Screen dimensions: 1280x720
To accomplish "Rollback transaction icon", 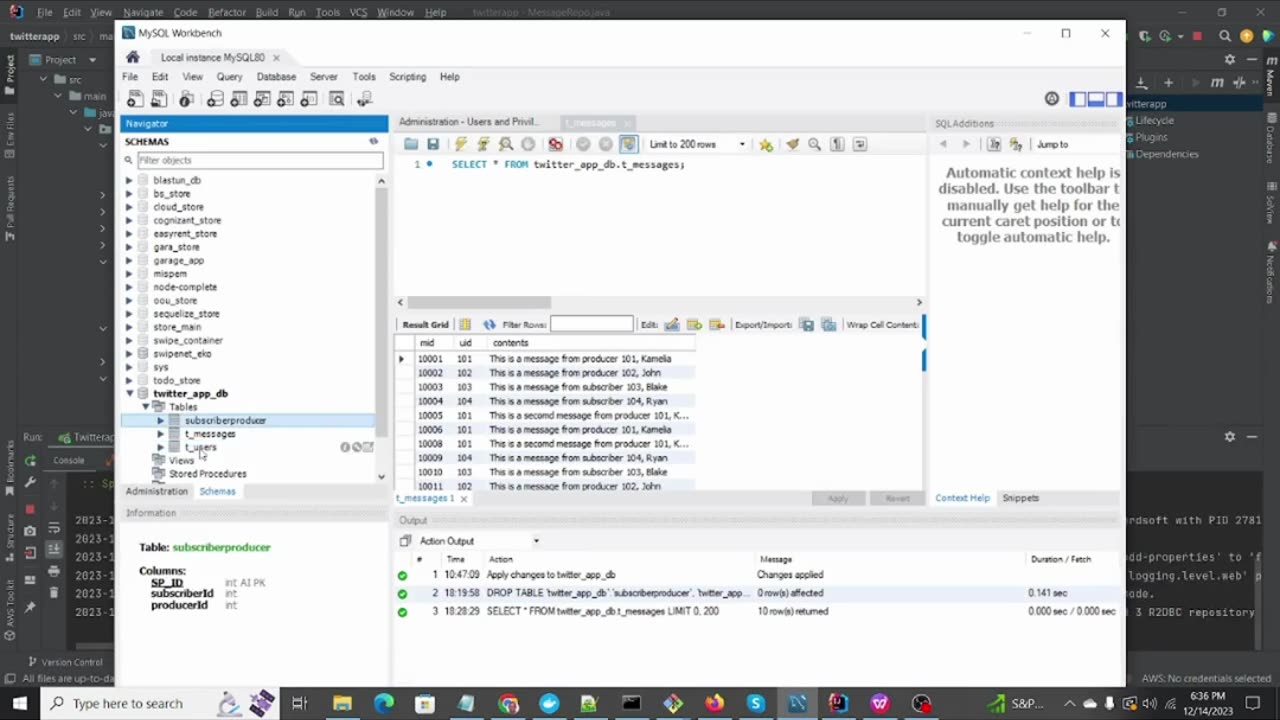I will coord(605,144).
